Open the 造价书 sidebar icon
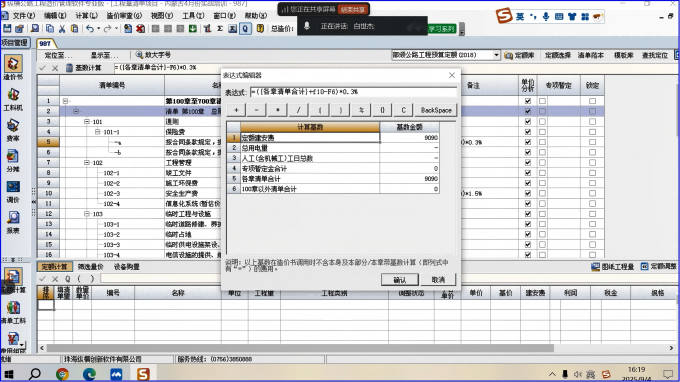This screenshot has height=382, width=680. pos(13,68)
